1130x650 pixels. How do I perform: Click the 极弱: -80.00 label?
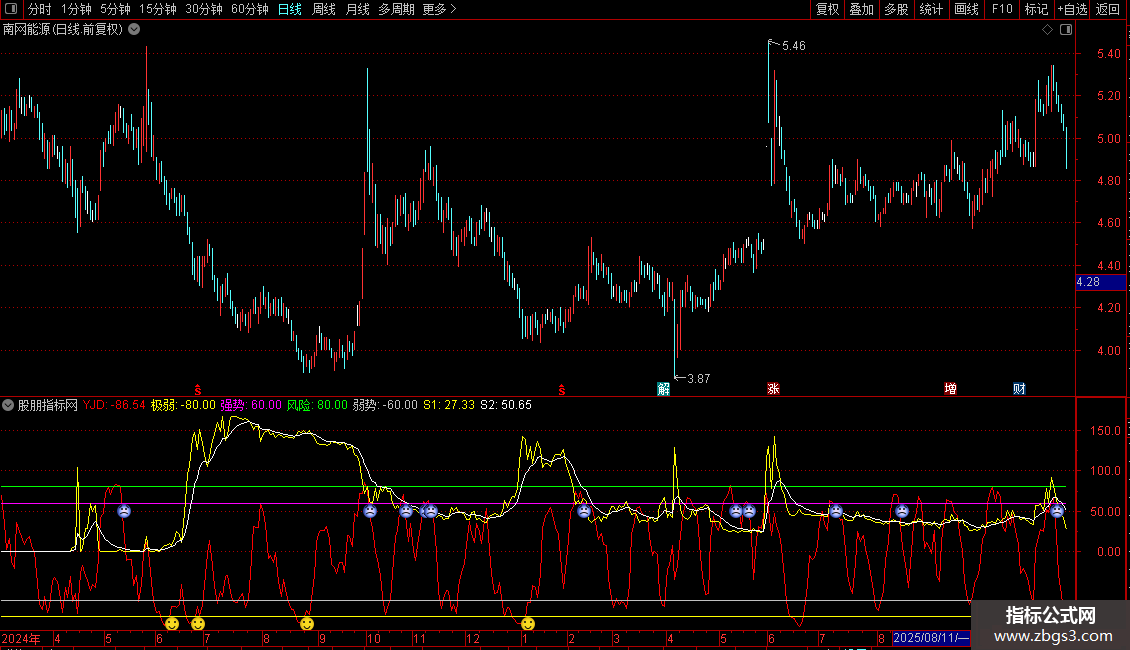[183, 405]
